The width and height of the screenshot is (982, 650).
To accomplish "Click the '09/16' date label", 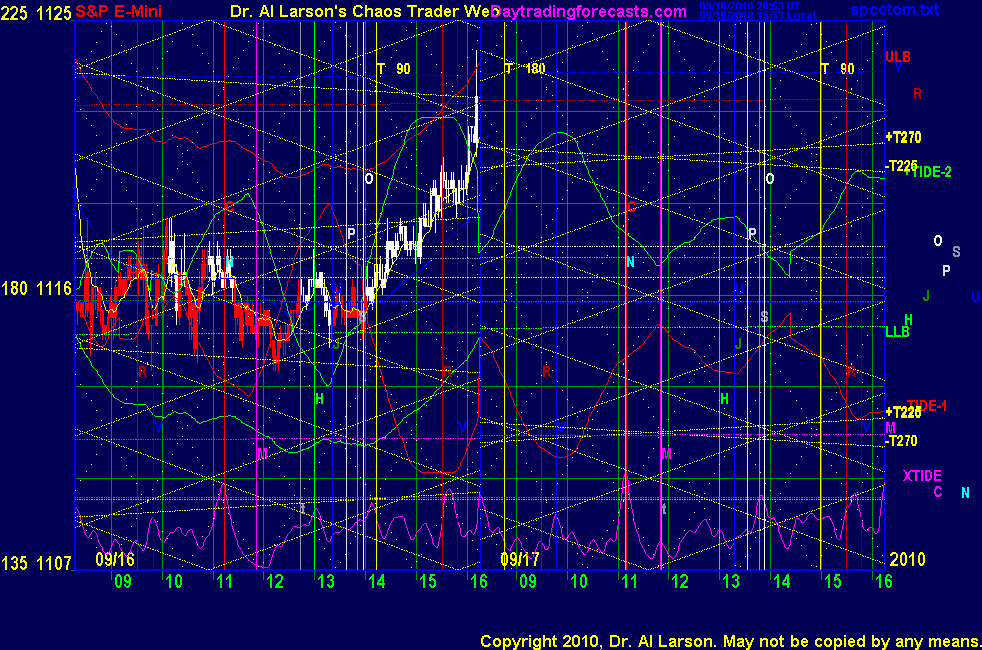I will [115, 559].
